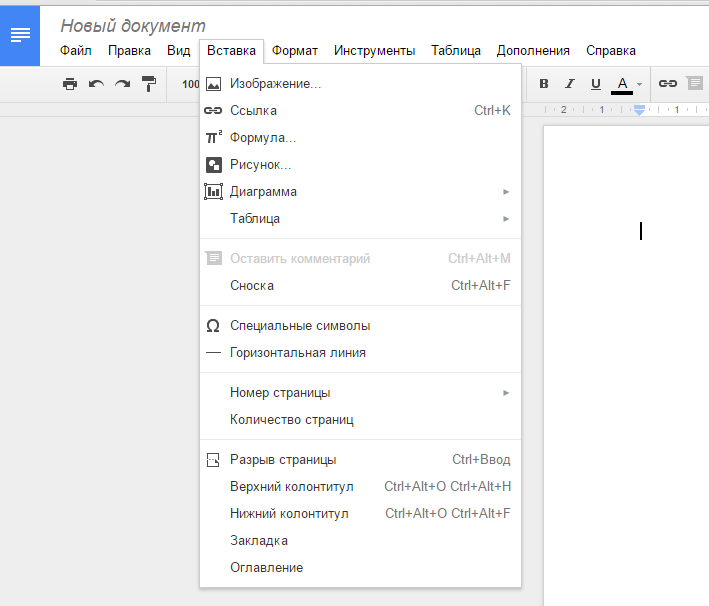This screenshot has height=606, width=709.
Task: Toggle Bold formatting button
Action: click(x=544, y=84)
